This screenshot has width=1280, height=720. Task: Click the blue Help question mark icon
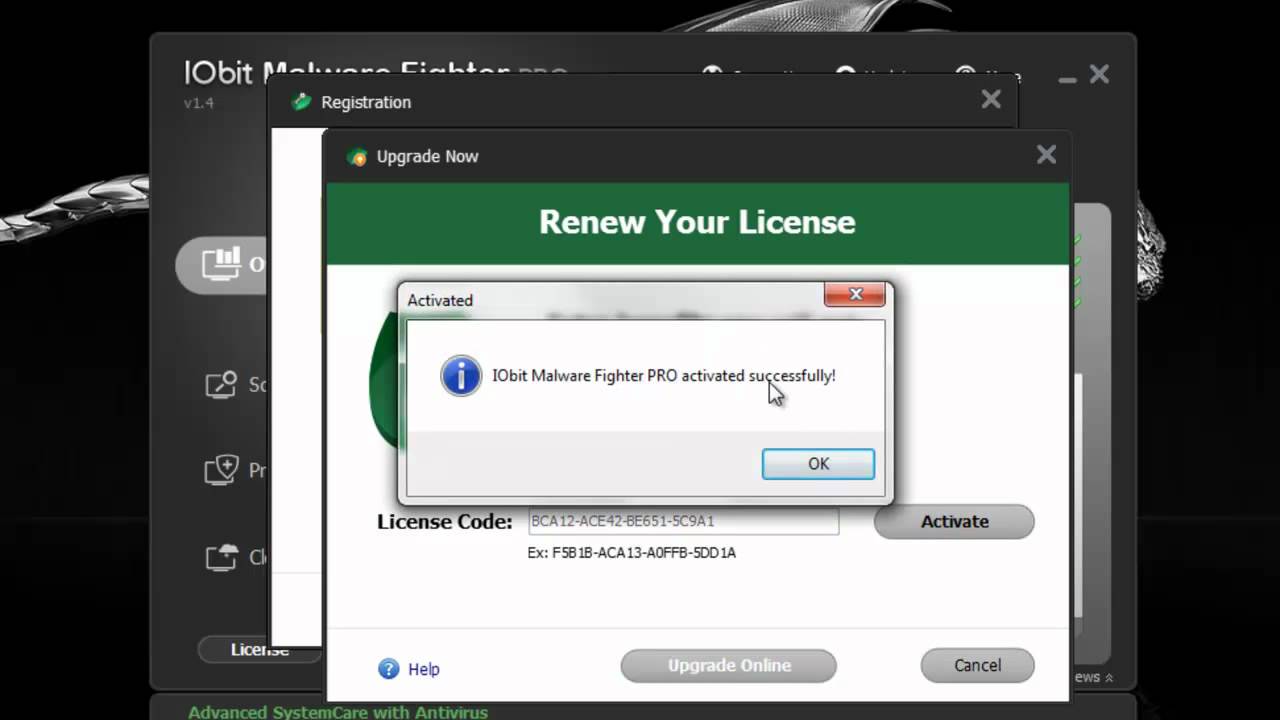click(x=388, y=669)
